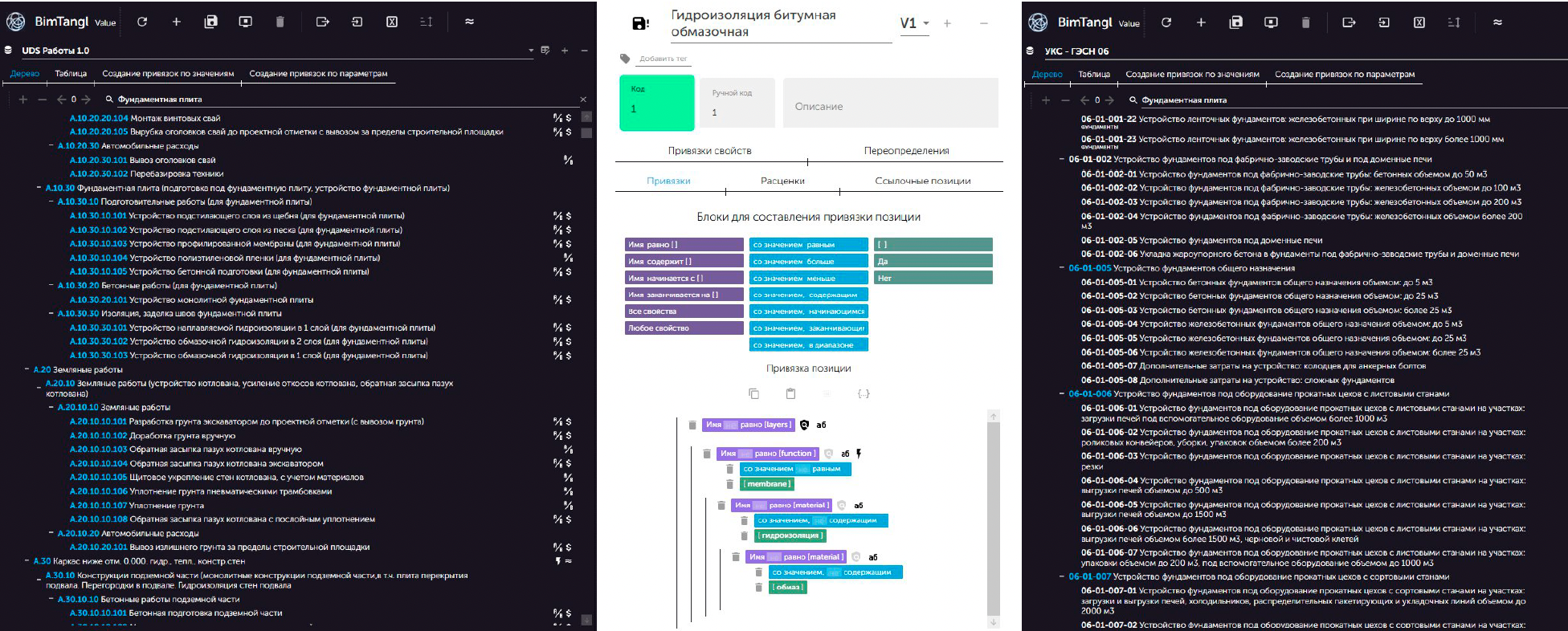
Task: Collapse 06-01-002 node in right panel
Action: click(x=1062, y=160)
